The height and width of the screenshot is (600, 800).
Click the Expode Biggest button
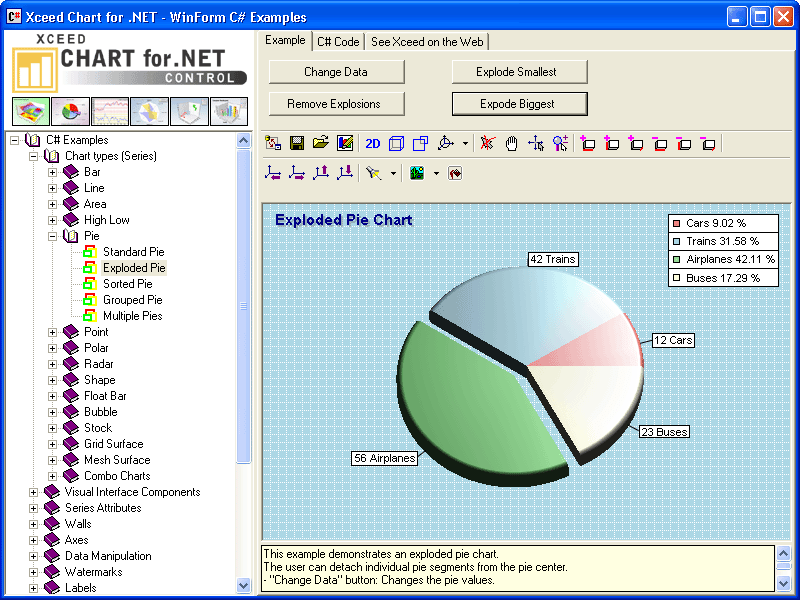(x=519, y=104)
